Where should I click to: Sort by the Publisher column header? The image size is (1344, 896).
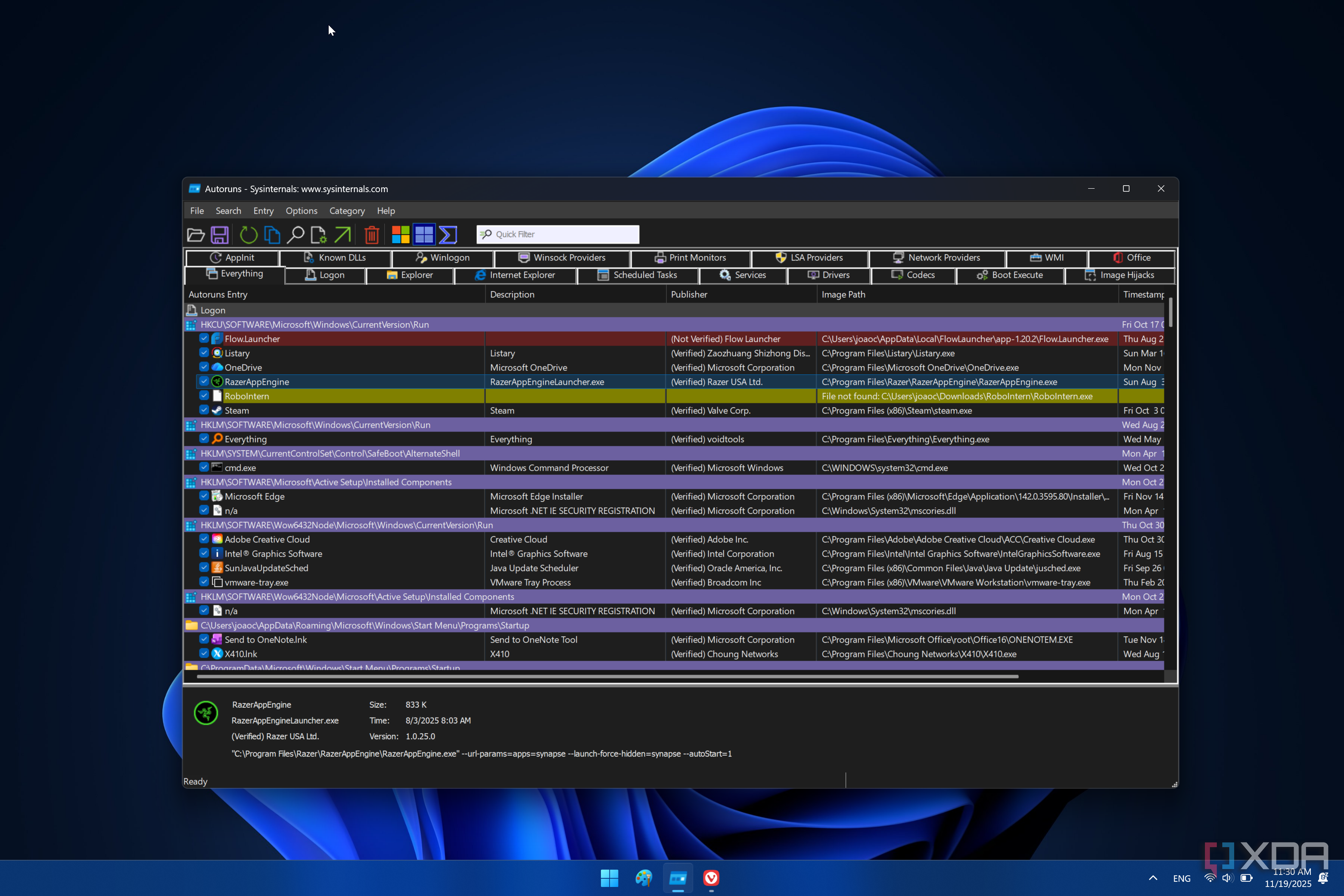[688, 294]
